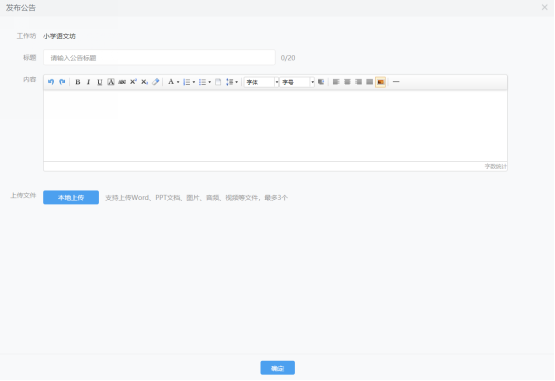555x381 pixels.
Task: Click the word count text under editor
Action: pos(496,166)
